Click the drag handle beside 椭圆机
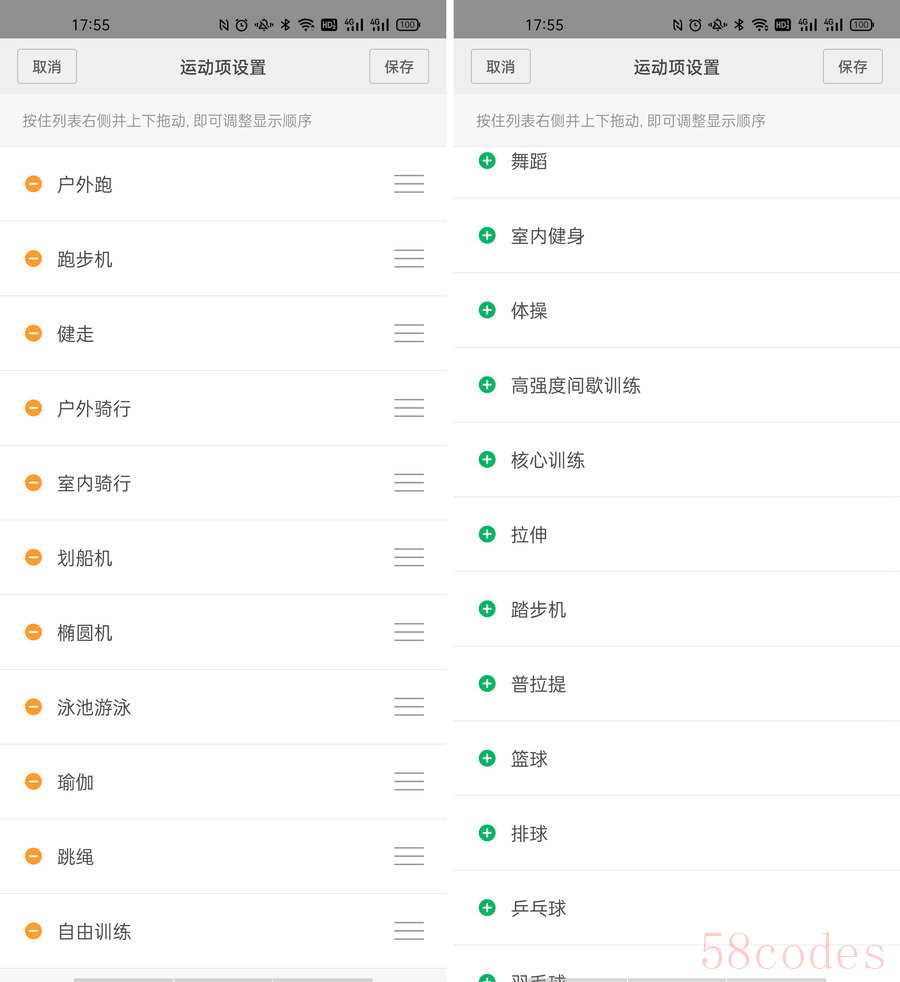The height and width of the screenshot is (982, 900). point(409,632)
